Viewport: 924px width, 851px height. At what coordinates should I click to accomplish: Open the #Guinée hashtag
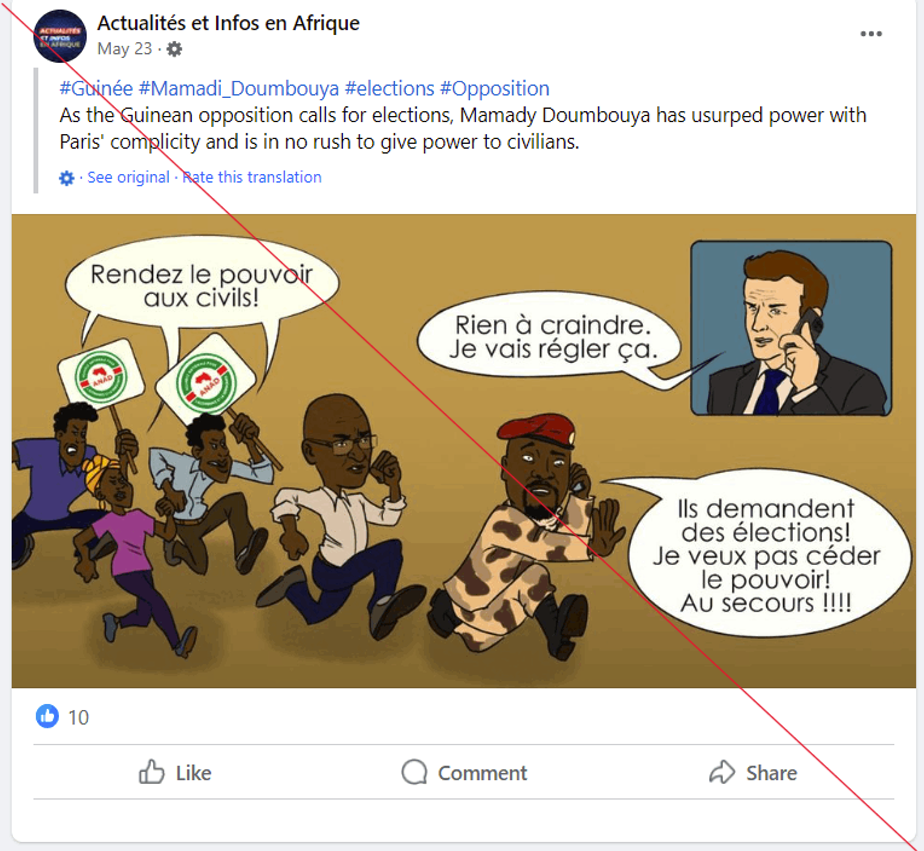pyautogui.click(x=96, y=89)
